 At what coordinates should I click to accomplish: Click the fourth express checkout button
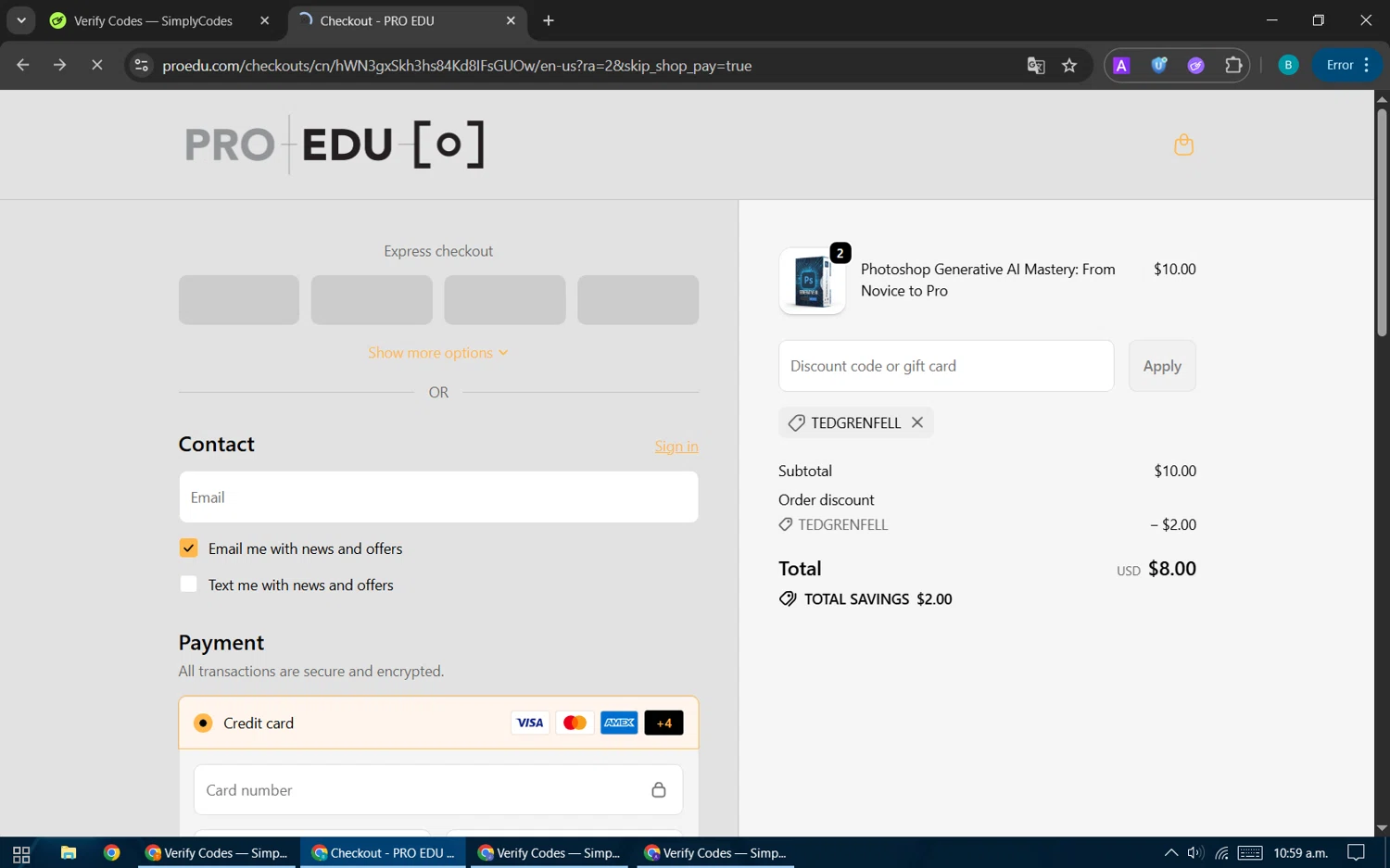[x=638, y=300]
